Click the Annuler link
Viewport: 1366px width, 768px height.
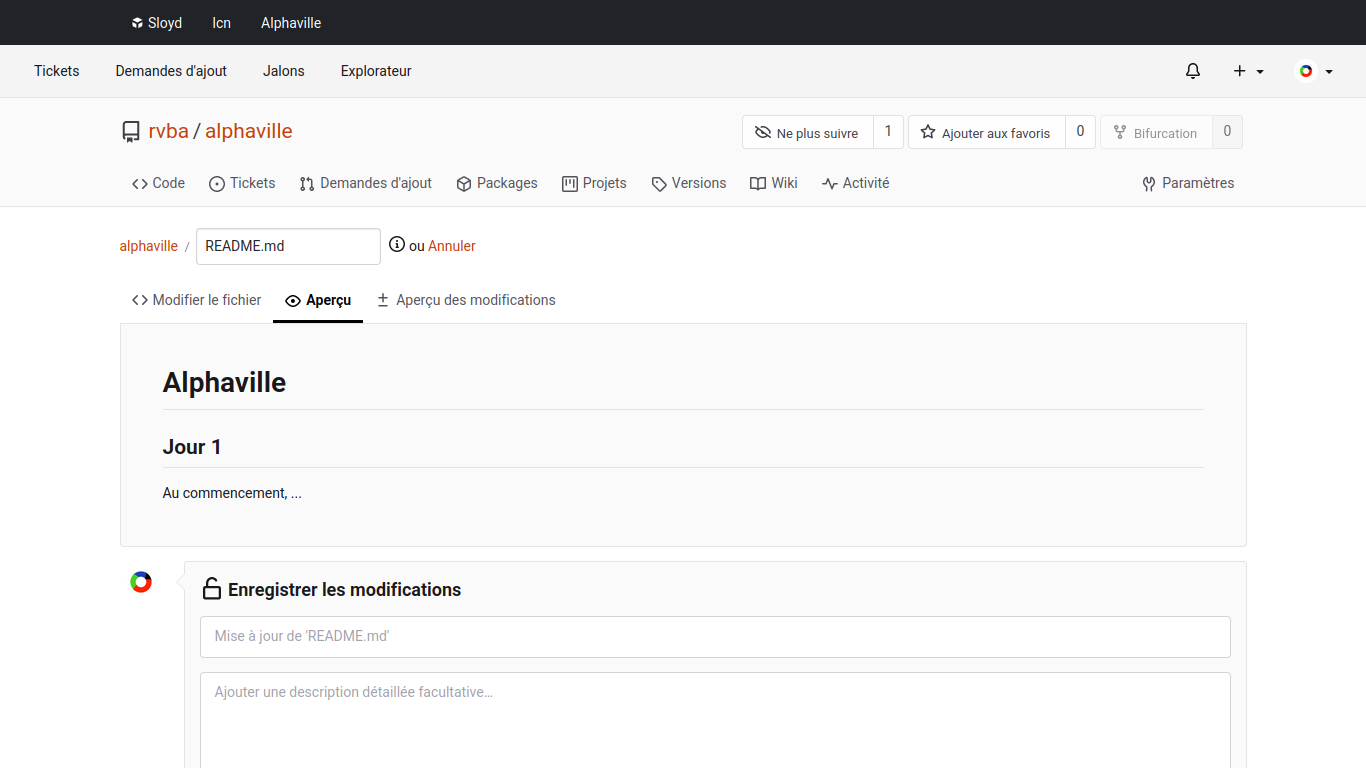pyautogui.click(x=452, y=246)
